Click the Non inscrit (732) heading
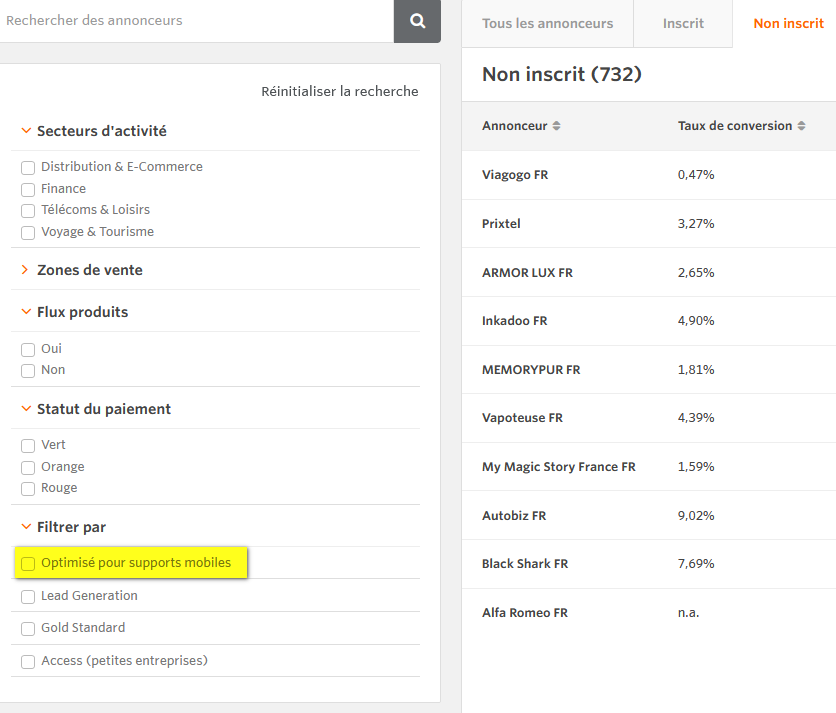This screenshot has height=713, width=836. point(561,74)
